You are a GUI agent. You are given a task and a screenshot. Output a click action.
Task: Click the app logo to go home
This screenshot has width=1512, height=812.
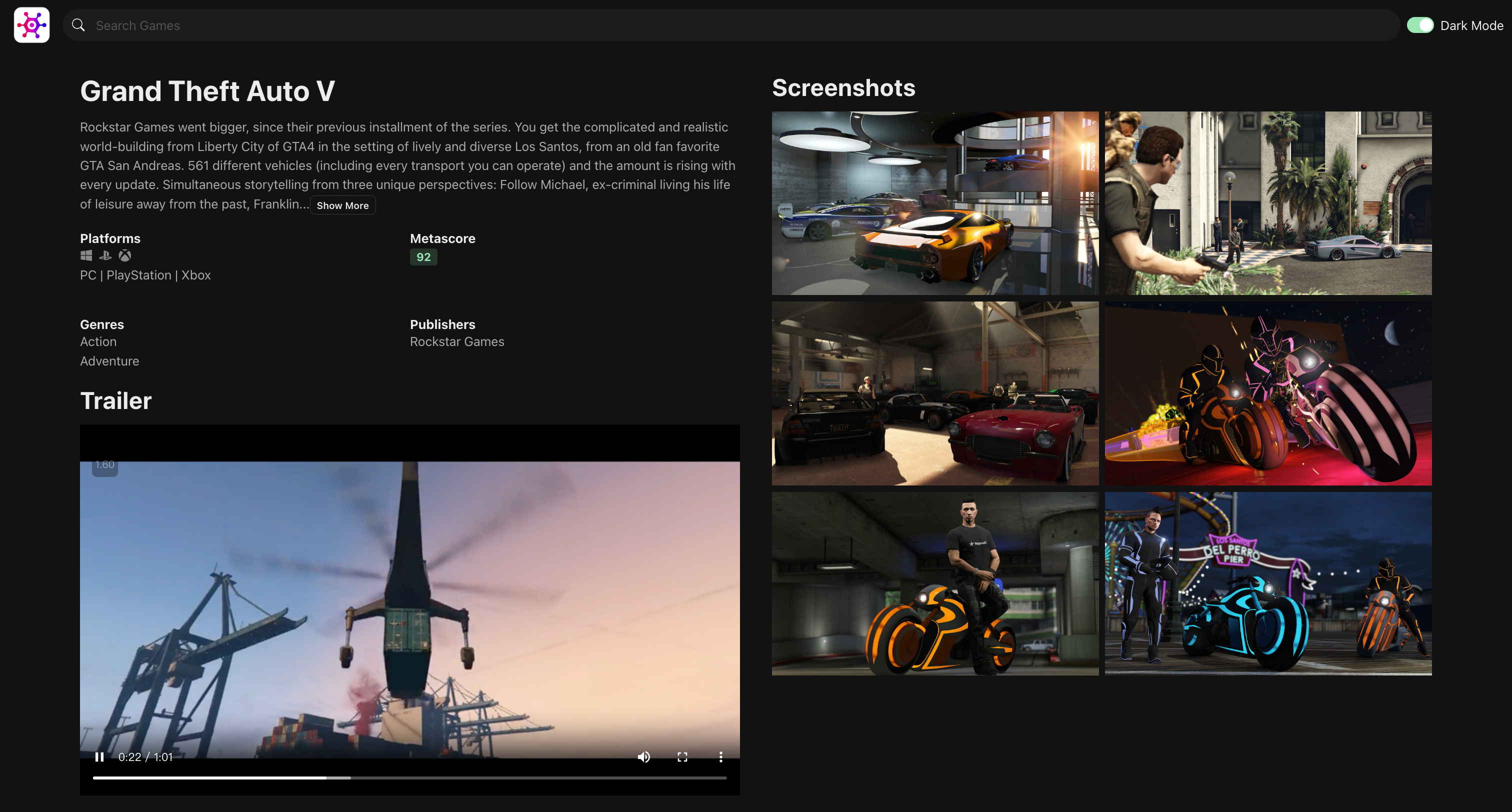[x=31, y=25]
